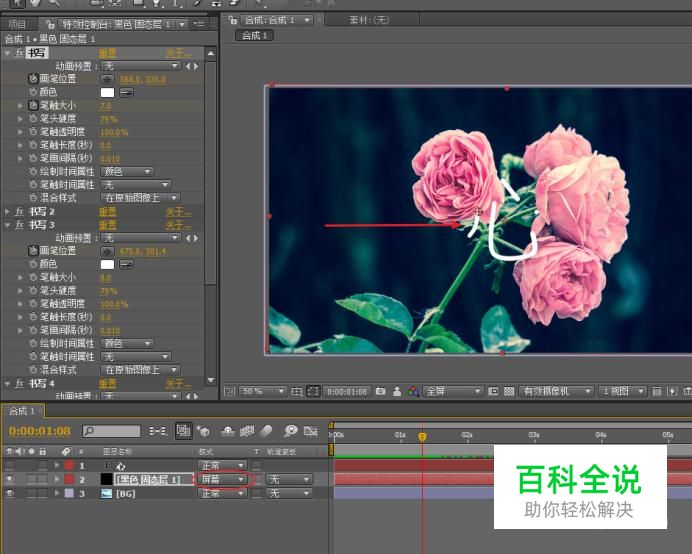Toggle the fx switch of the 书写 2 effect
692x554 pixels.
[x=19, y=212]
